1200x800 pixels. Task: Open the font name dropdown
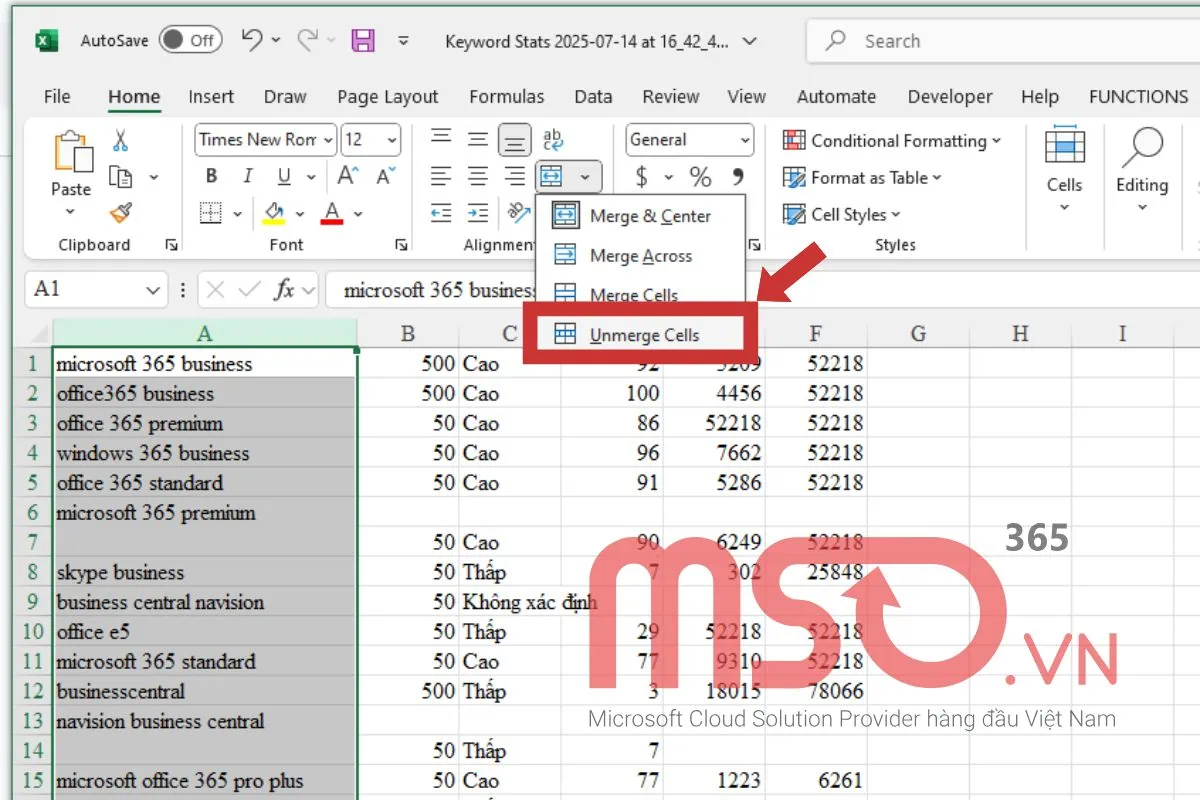(328, 140)
